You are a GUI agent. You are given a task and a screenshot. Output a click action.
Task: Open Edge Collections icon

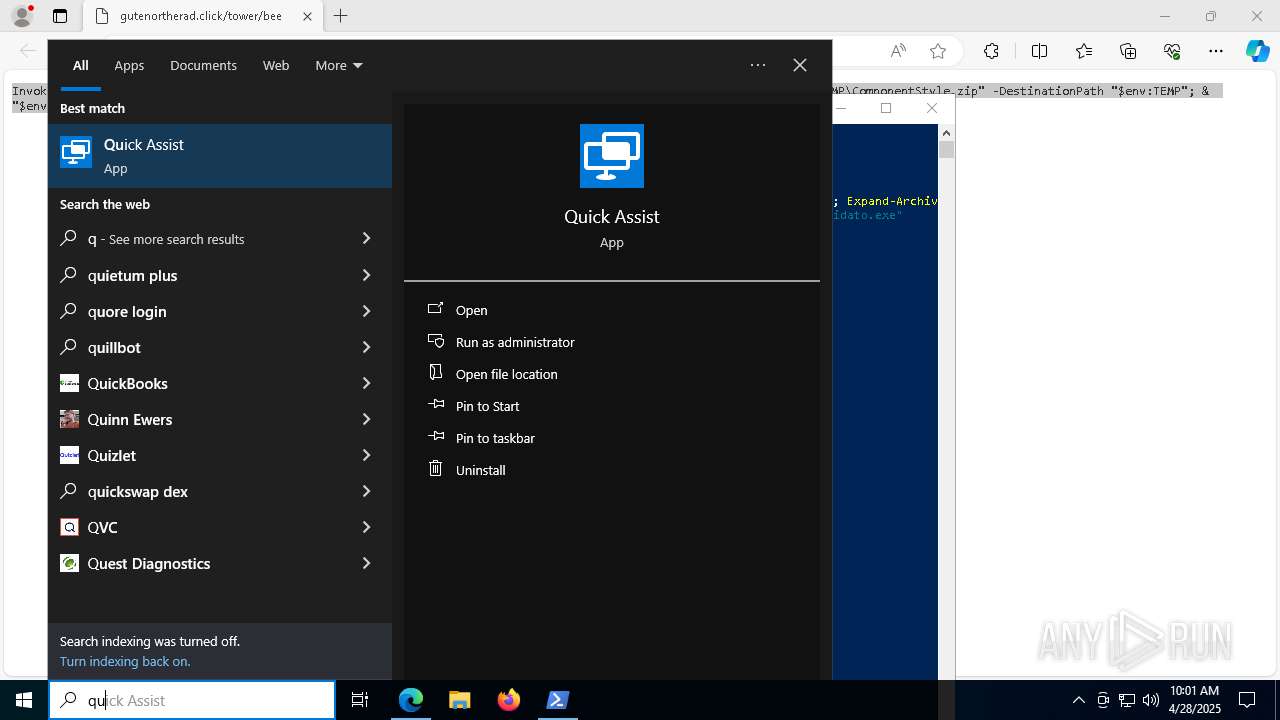click(1128, 51)
